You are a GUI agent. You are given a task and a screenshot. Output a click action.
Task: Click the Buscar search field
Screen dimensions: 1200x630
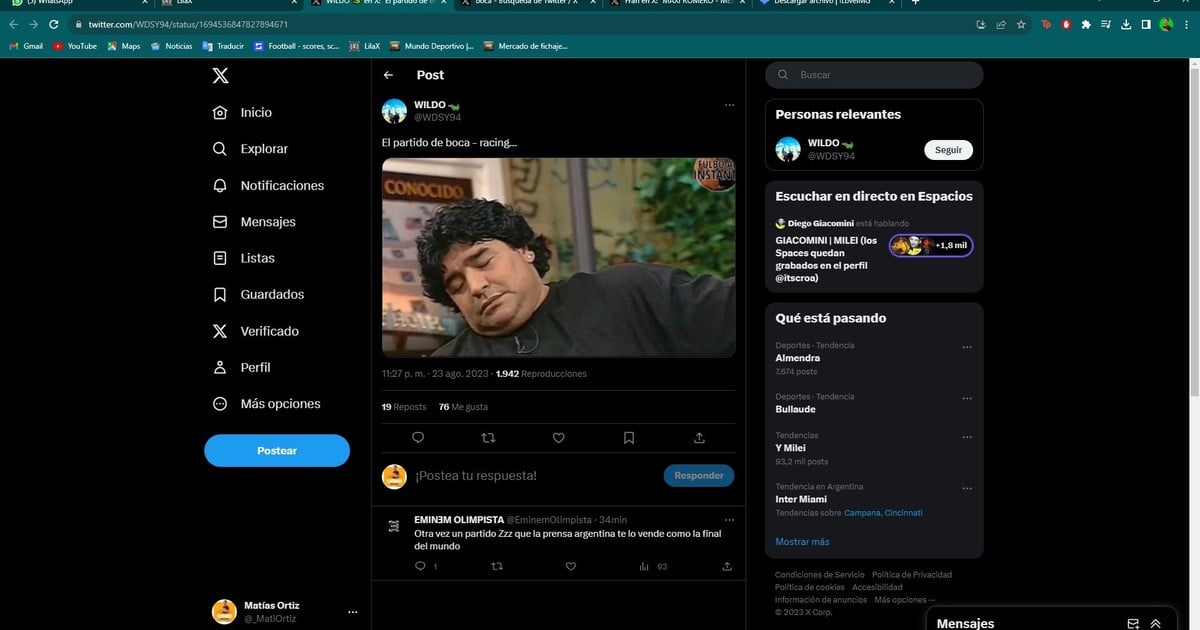tap(874, 75)
